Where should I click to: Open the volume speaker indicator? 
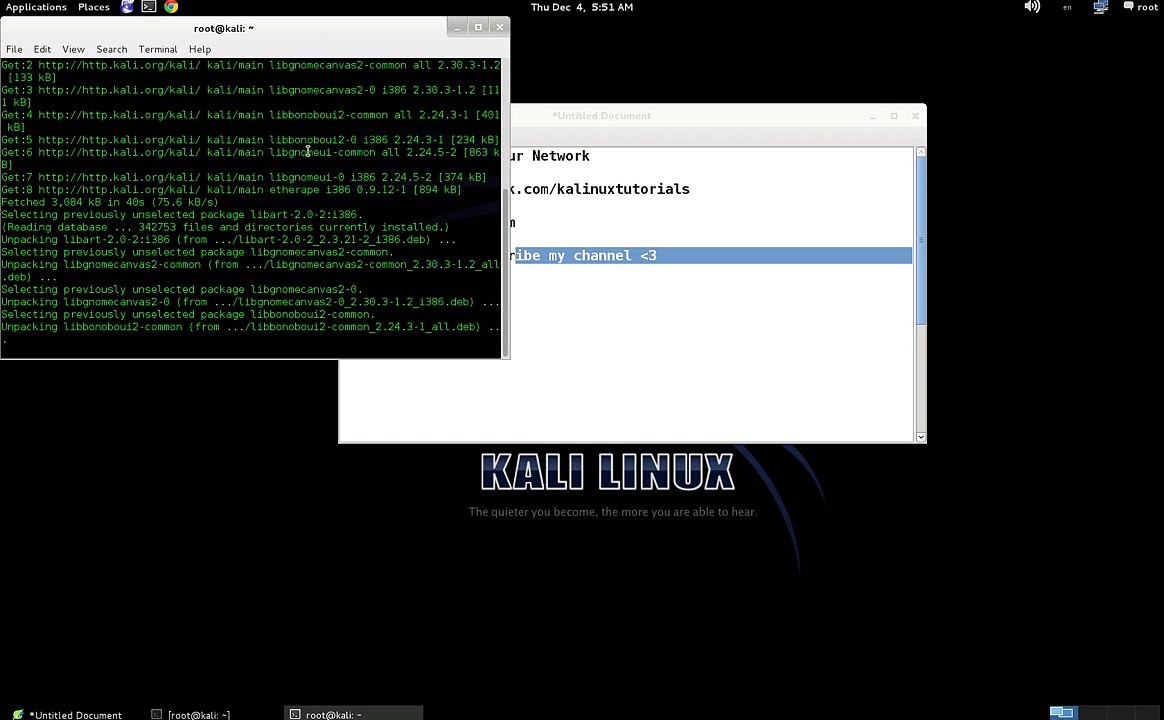[1032, 7]
